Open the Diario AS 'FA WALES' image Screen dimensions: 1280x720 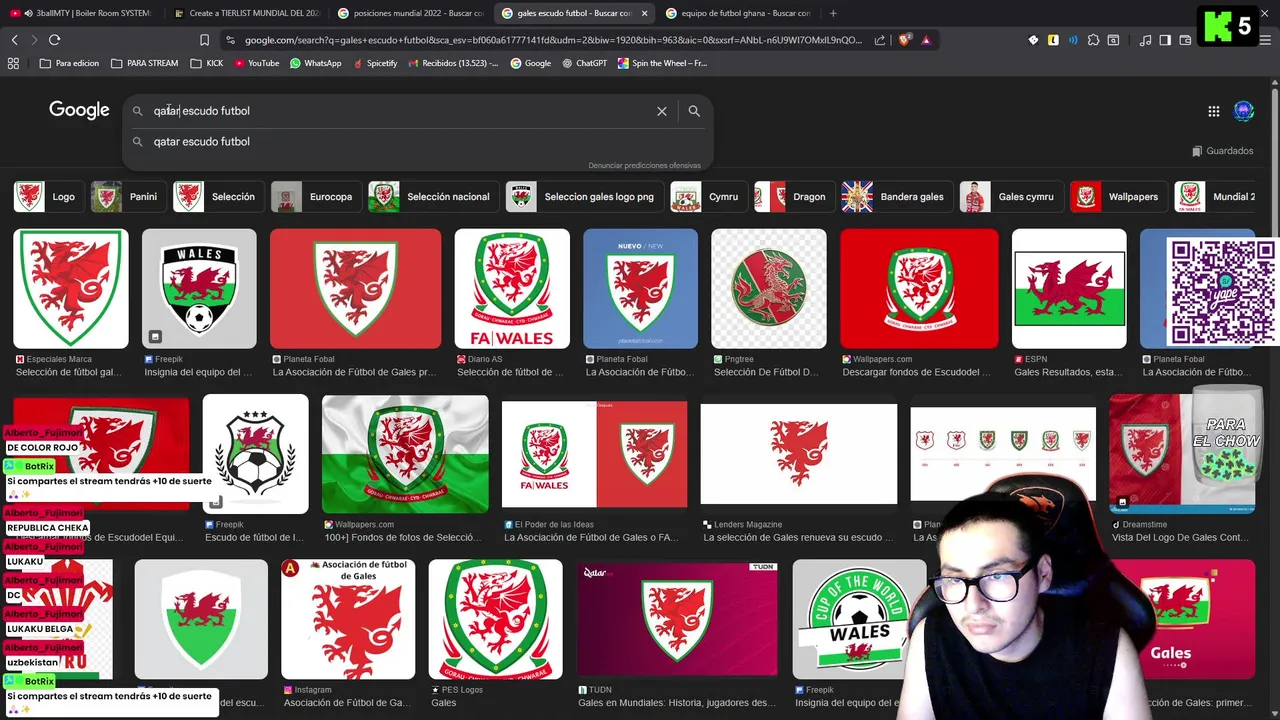click(512, 288)
